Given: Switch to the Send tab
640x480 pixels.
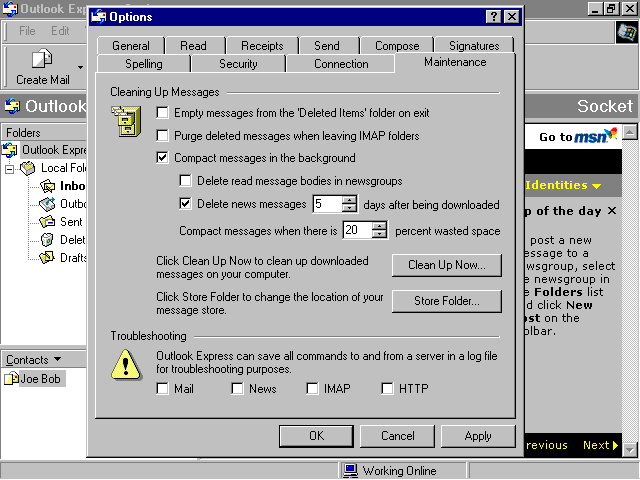Looking at the screenshot, I should tap(327, 46).
